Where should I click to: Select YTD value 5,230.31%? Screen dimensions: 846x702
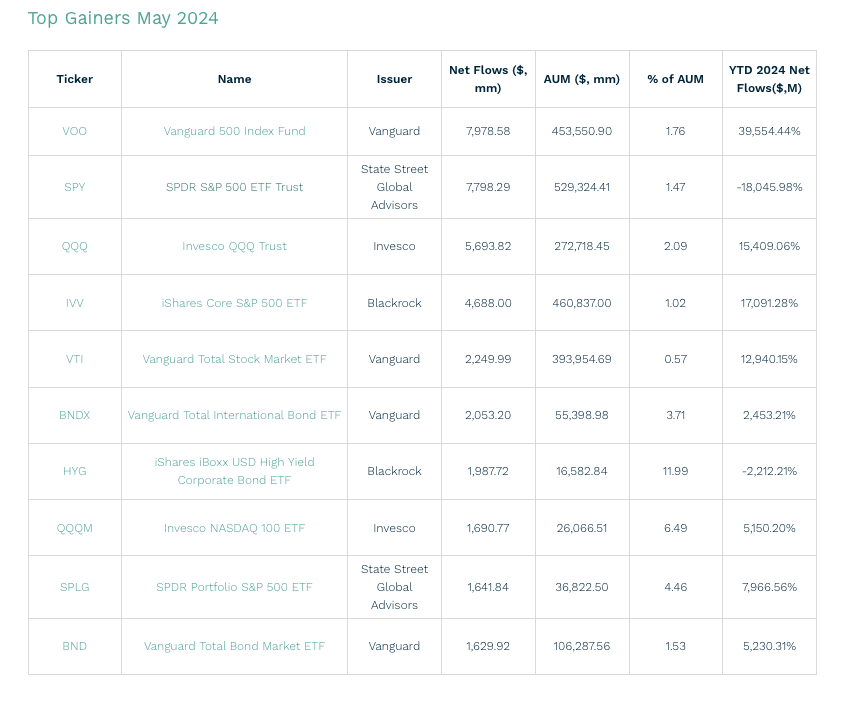click(x=769, y=646)
